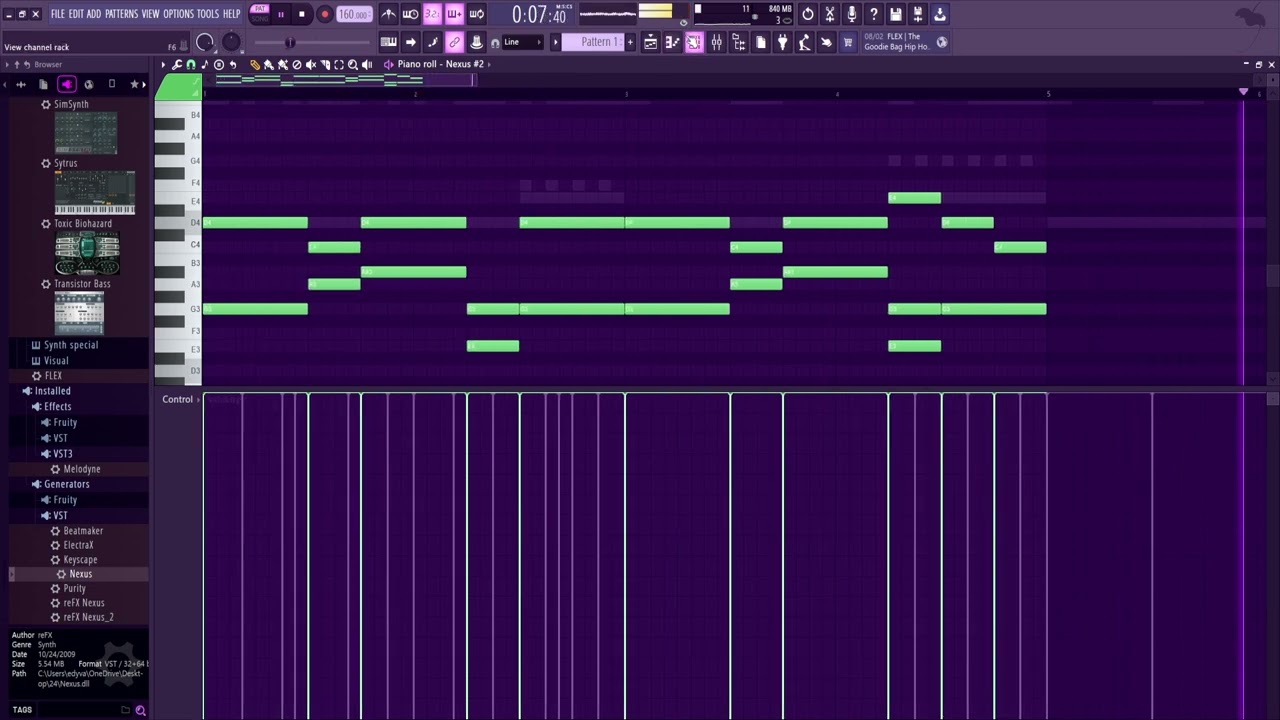The image size is (1280, 720).
Task: Select SimSynth in the browser
Action: coord(71,104)
